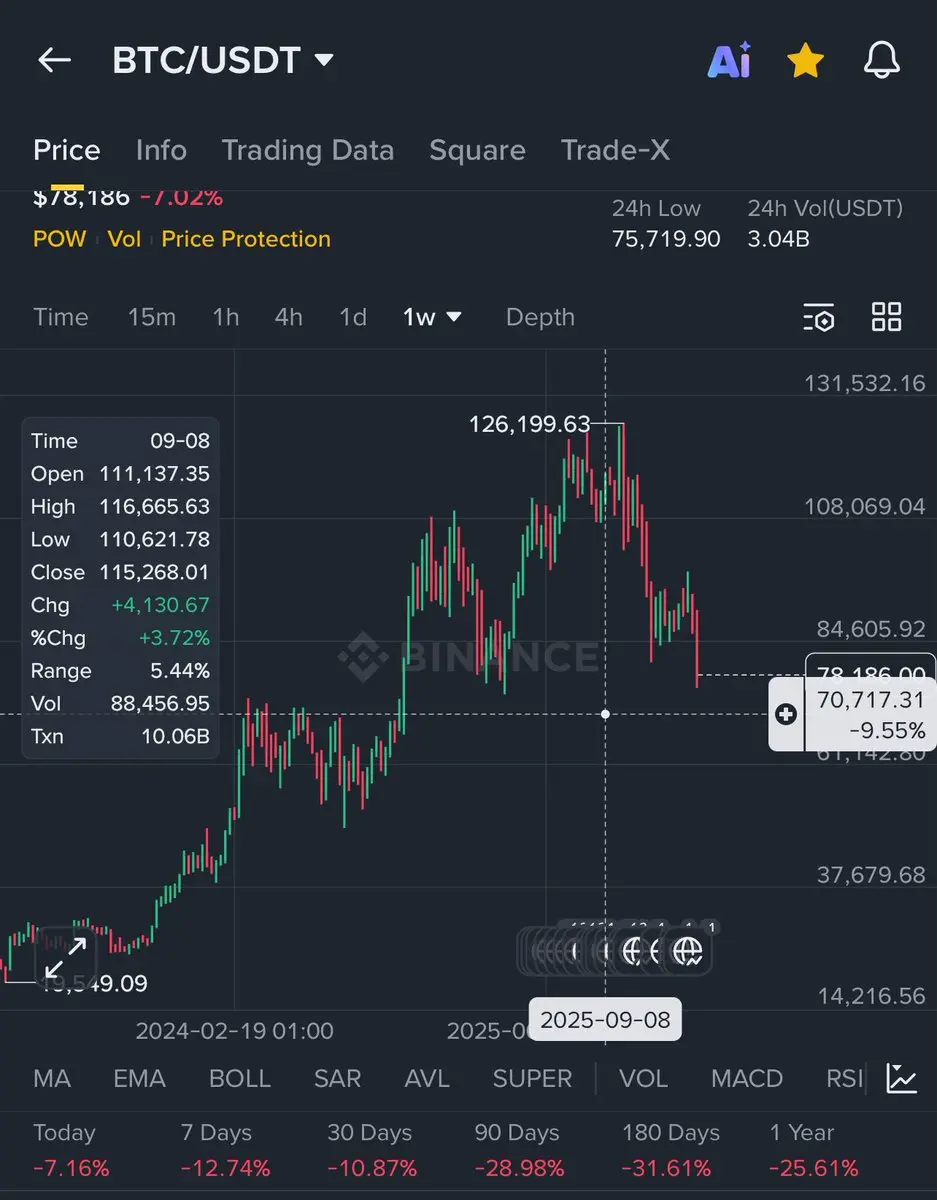
Task: Toggle the VOL sub-indicator
Action: (x=643, y=1079)
